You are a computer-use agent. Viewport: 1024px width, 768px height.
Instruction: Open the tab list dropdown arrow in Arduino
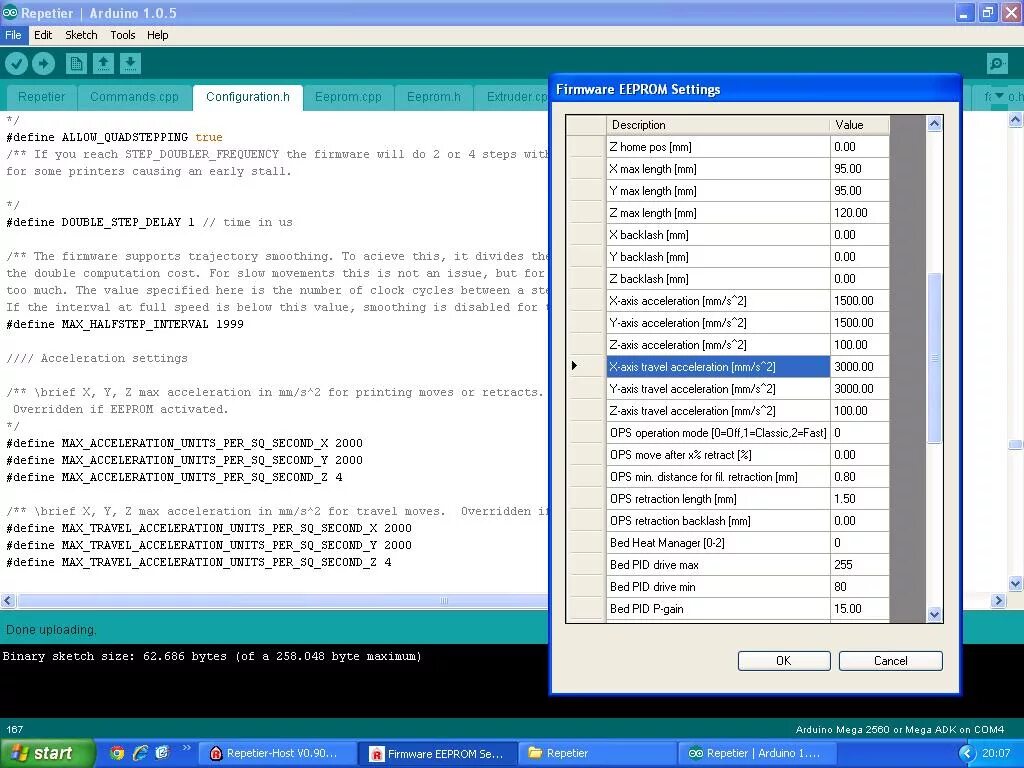click(999, 96)
